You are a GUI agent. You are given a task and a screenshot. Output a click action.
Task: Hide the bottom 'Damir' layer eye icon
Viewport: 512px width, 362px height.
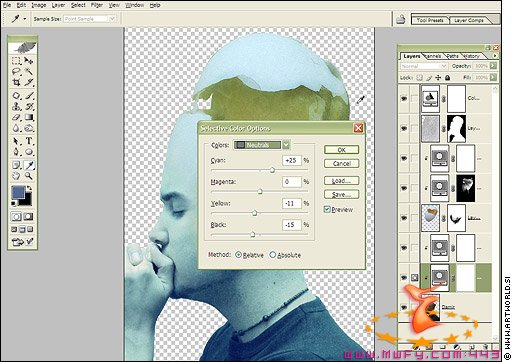click(x=404, y=307)
